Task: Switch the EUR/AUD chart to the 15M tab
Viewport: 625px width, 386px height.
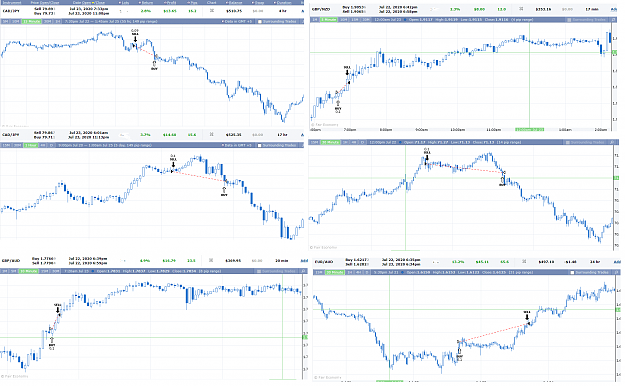Action: (318, 272)
